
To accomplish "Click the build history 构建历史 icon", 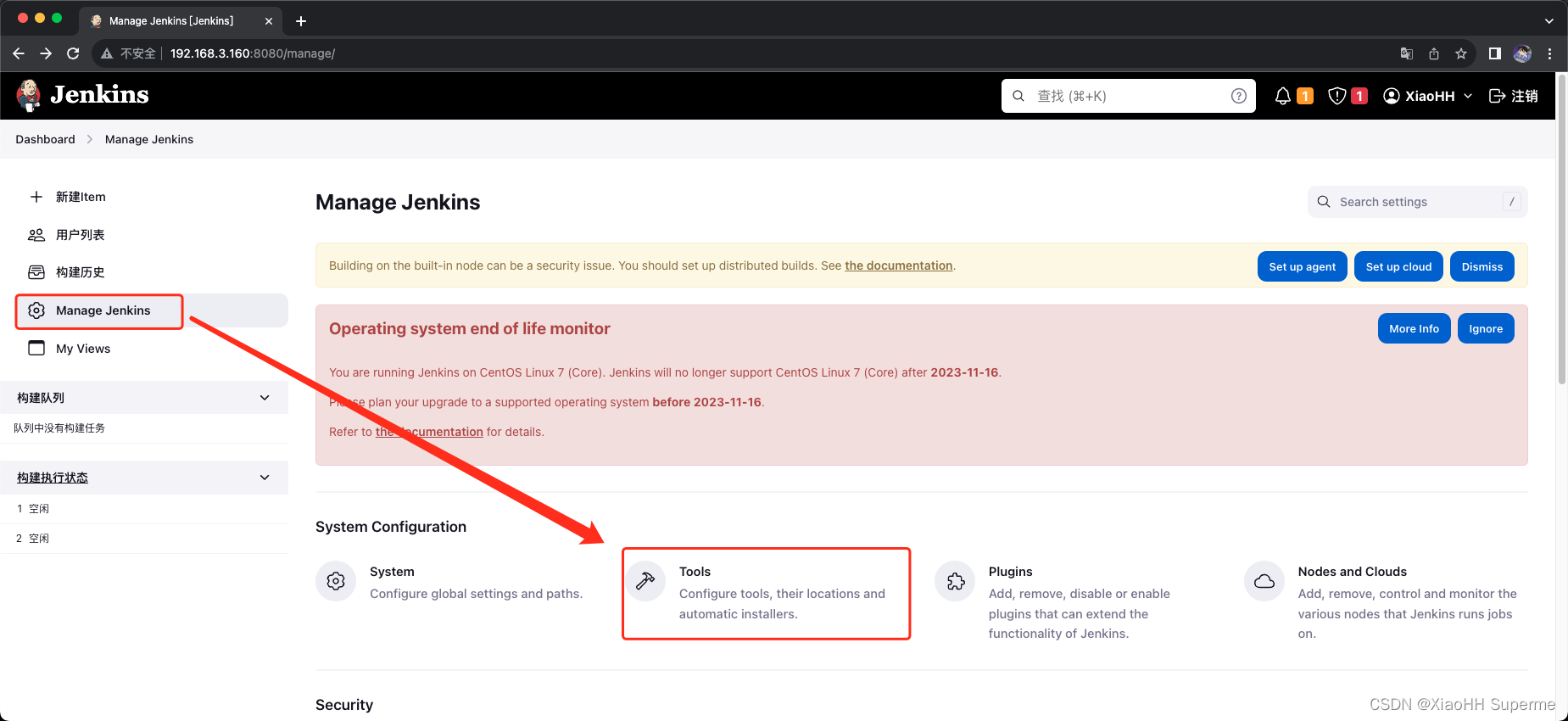I will (x=36, y=272).
